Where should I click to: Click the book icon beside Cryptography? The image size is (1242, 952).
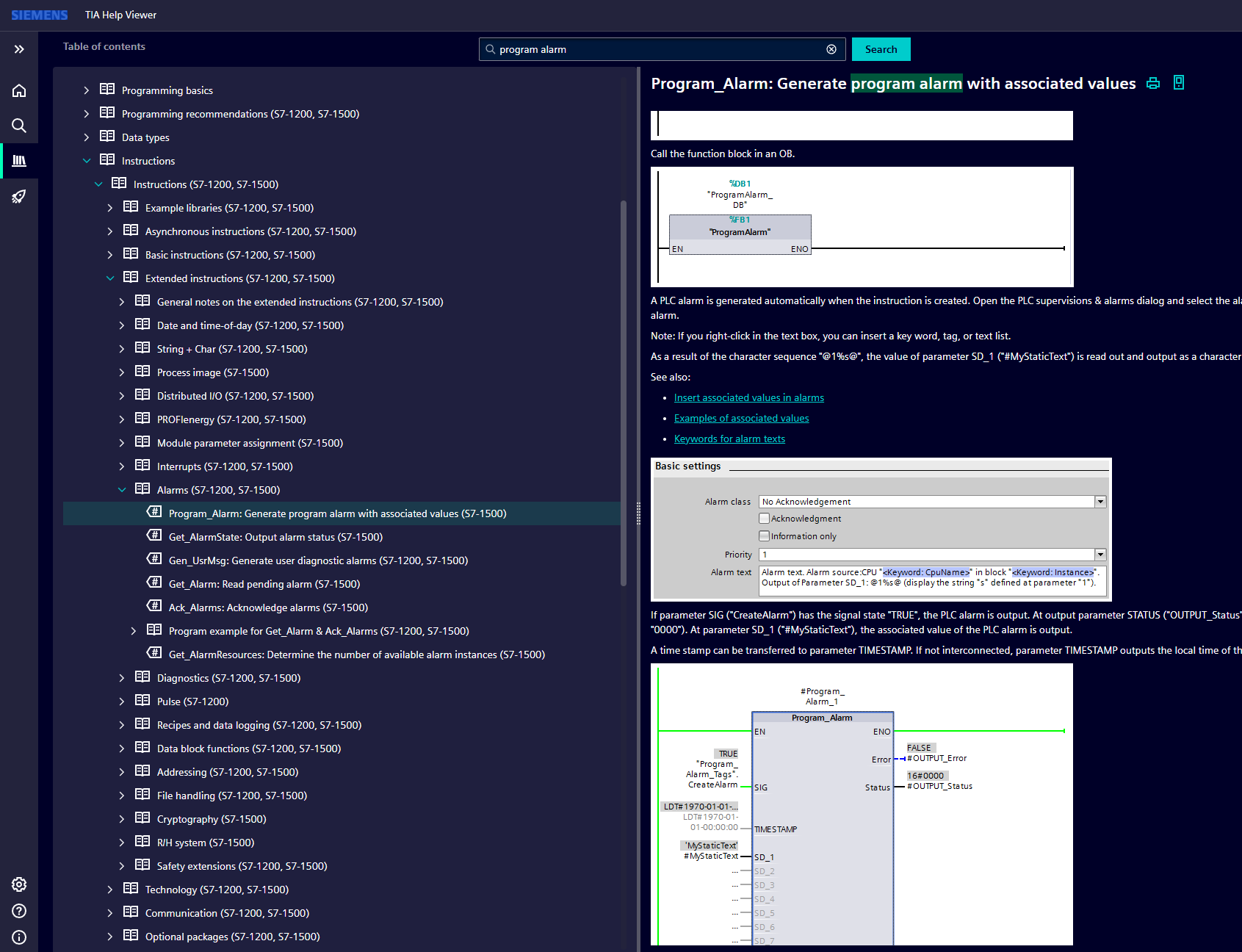(x=142, y=818)
